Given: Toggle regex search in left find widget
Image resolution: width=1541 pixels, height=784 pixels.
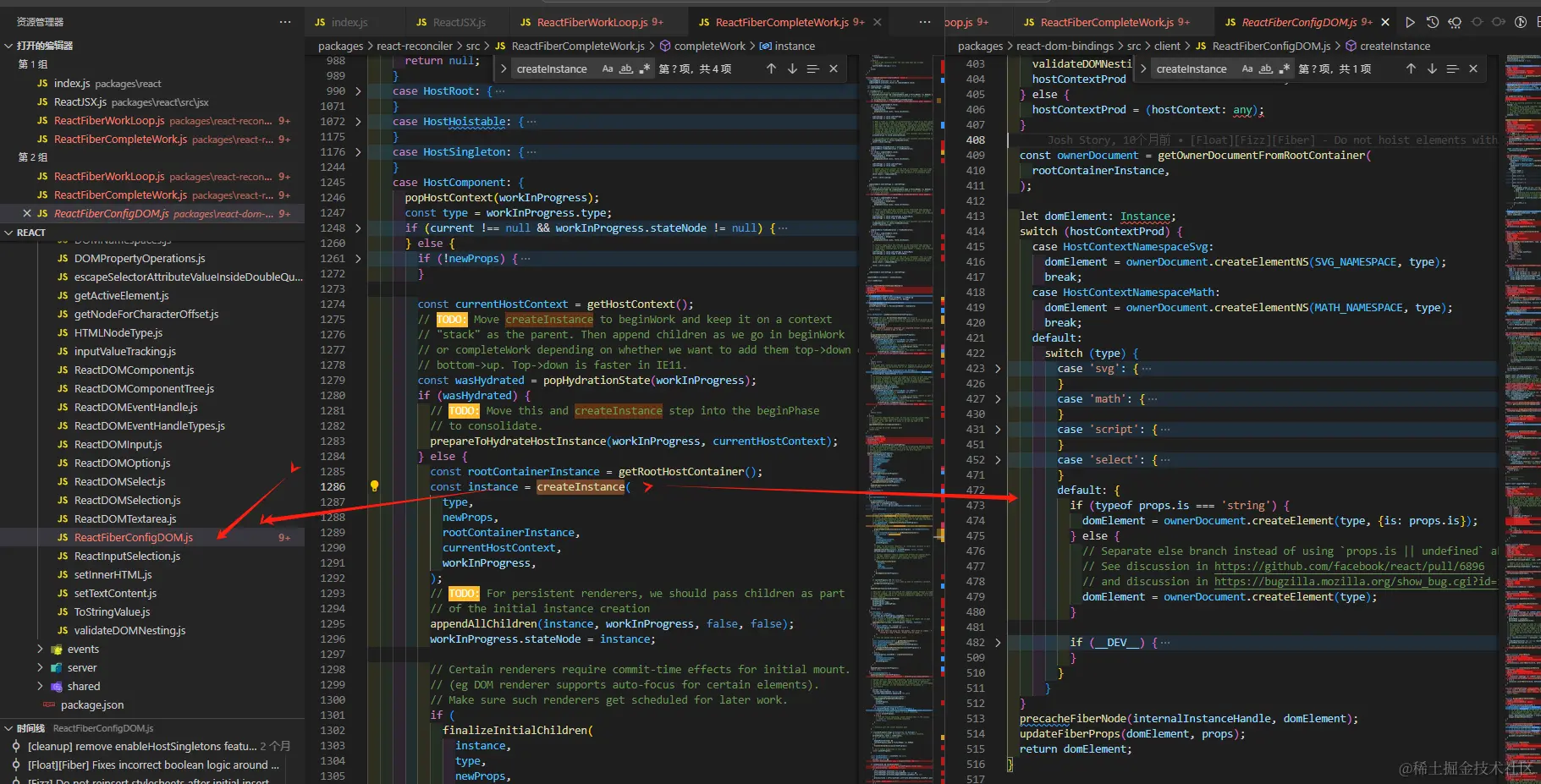Looking at the screenshot, I should pos(645,69).
